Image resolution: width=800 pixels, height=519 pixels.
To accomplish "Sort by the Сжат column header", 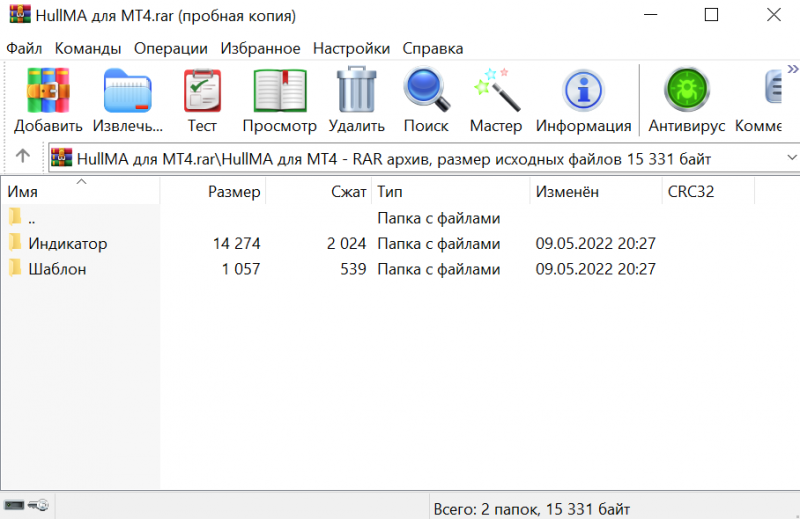I will click(318, 191).
